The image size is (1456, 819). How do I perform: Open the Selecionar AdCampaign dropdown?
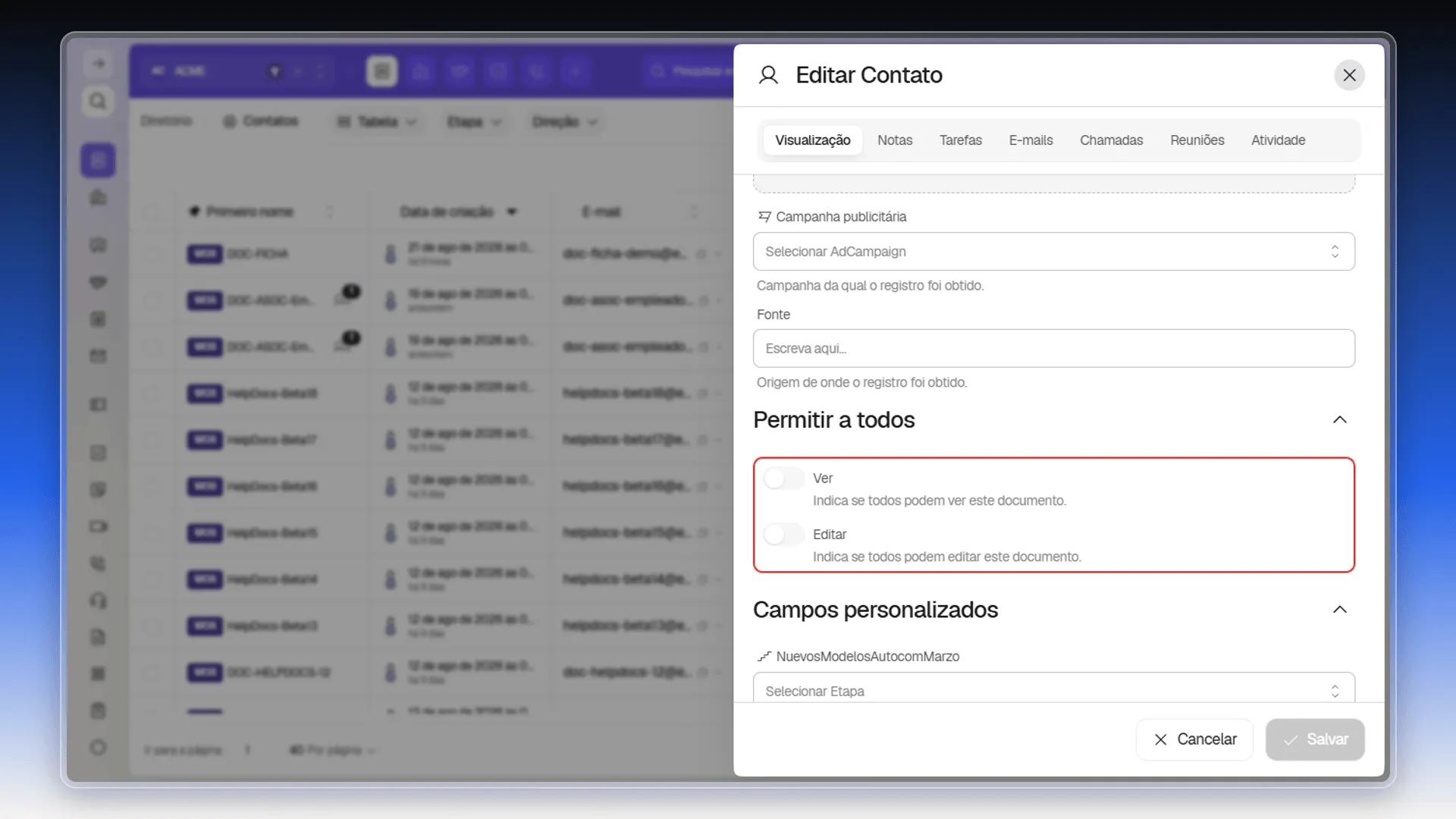pyautogui.click(x=1053, y=252)
